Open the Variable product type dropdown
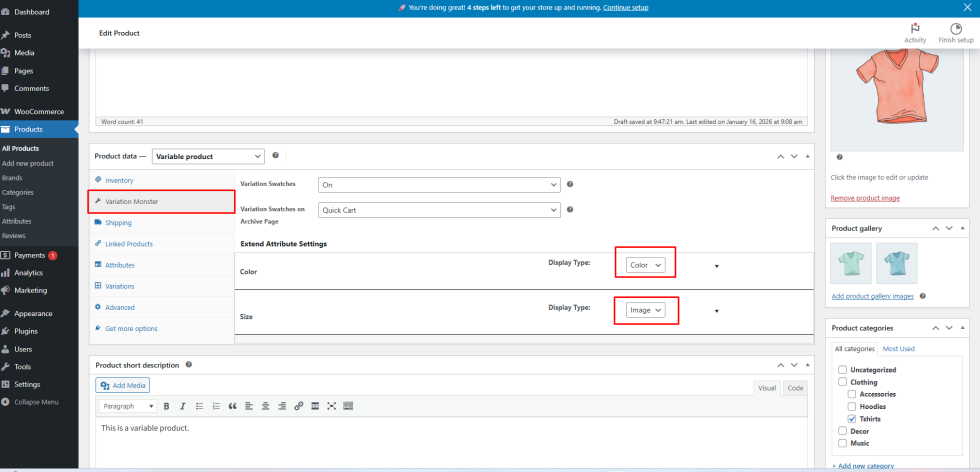 [x=208, y=156]
